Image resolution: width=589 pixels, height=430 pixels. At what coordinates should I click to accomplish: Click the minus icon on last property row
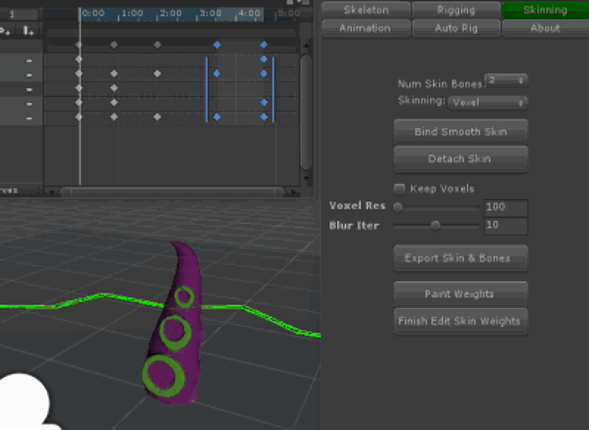click(29, 118)
